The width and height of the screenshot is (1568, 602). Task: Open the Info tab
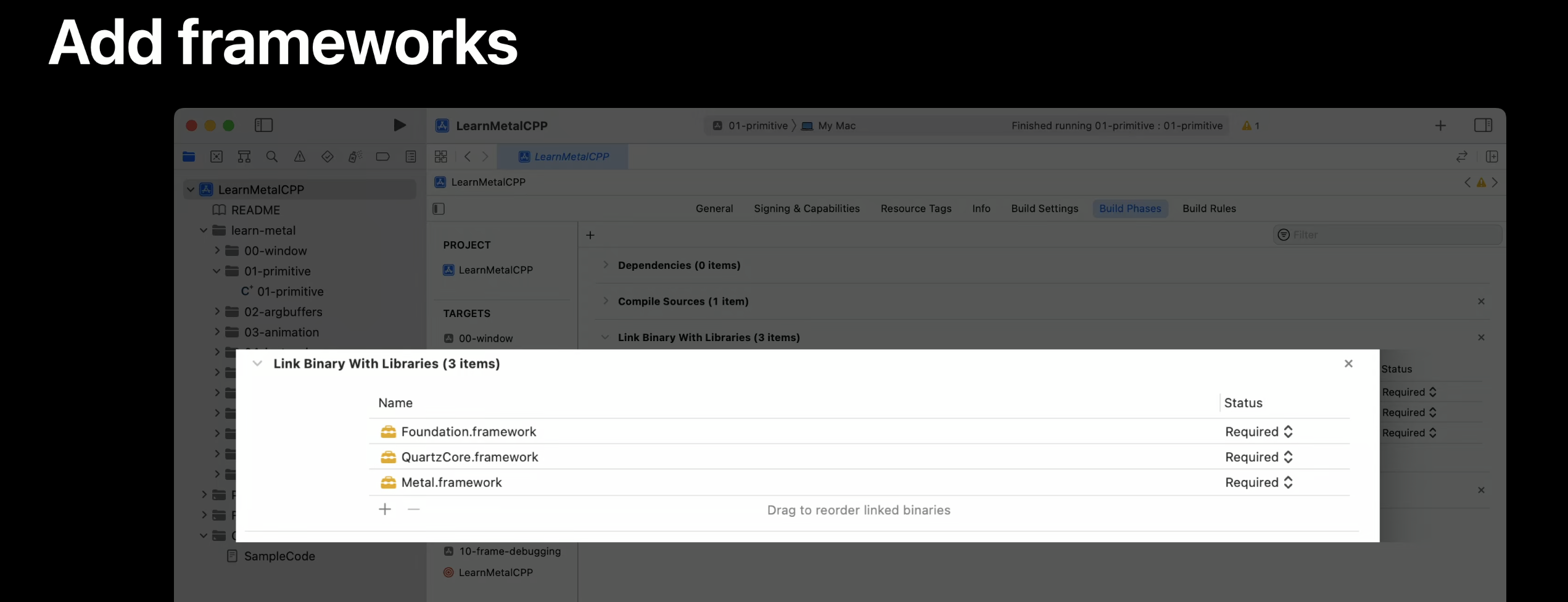[x=981, y=208]
